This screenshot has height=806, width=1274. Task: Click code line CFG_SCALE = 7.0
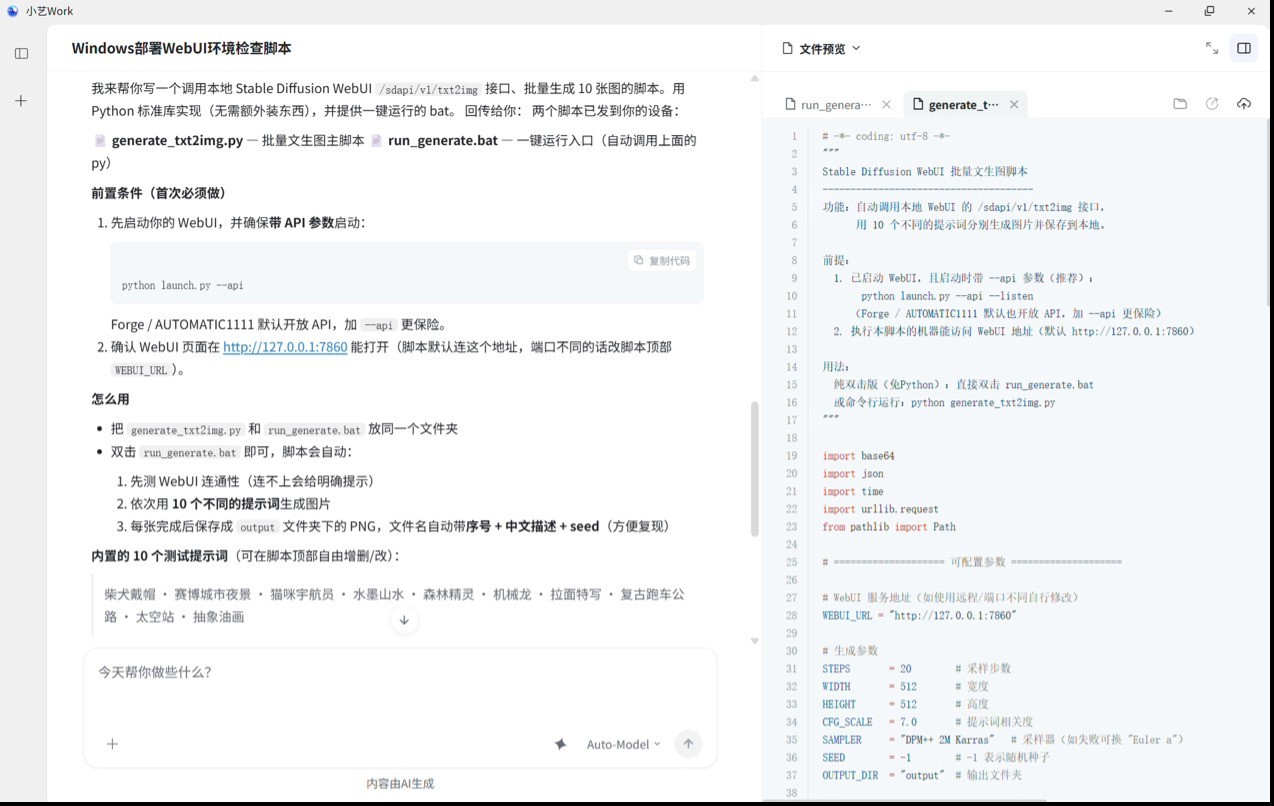pos(870,722)
